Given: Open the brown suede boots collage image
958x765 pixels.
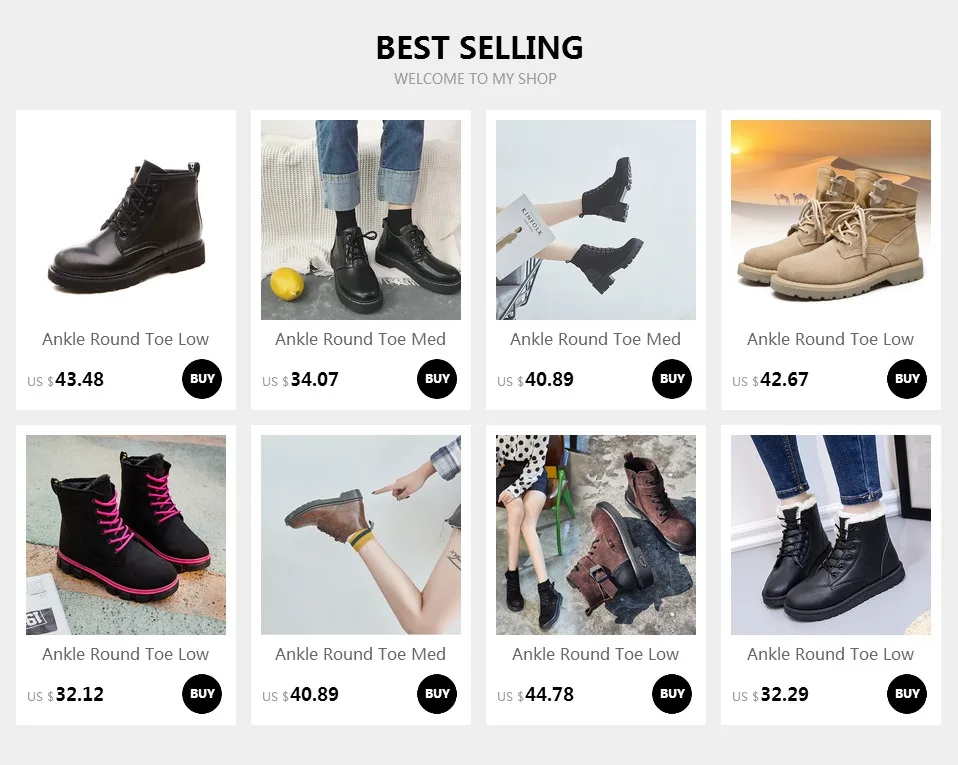Looking at the screenshot, I should pyautogui.click(x=596, y=535).
